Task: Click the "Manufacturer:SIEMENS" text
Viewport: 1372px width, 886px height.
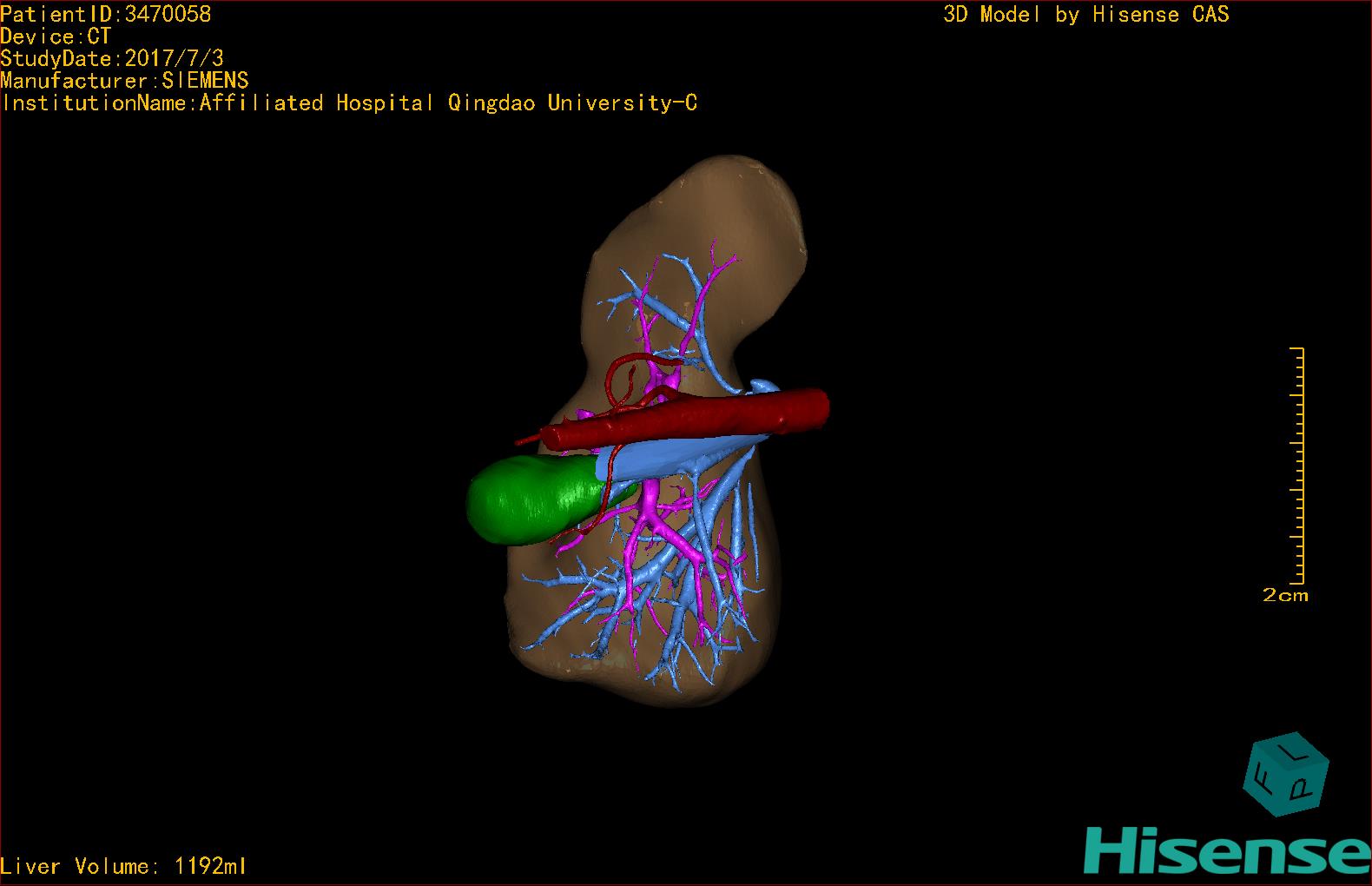Action: 125,81
